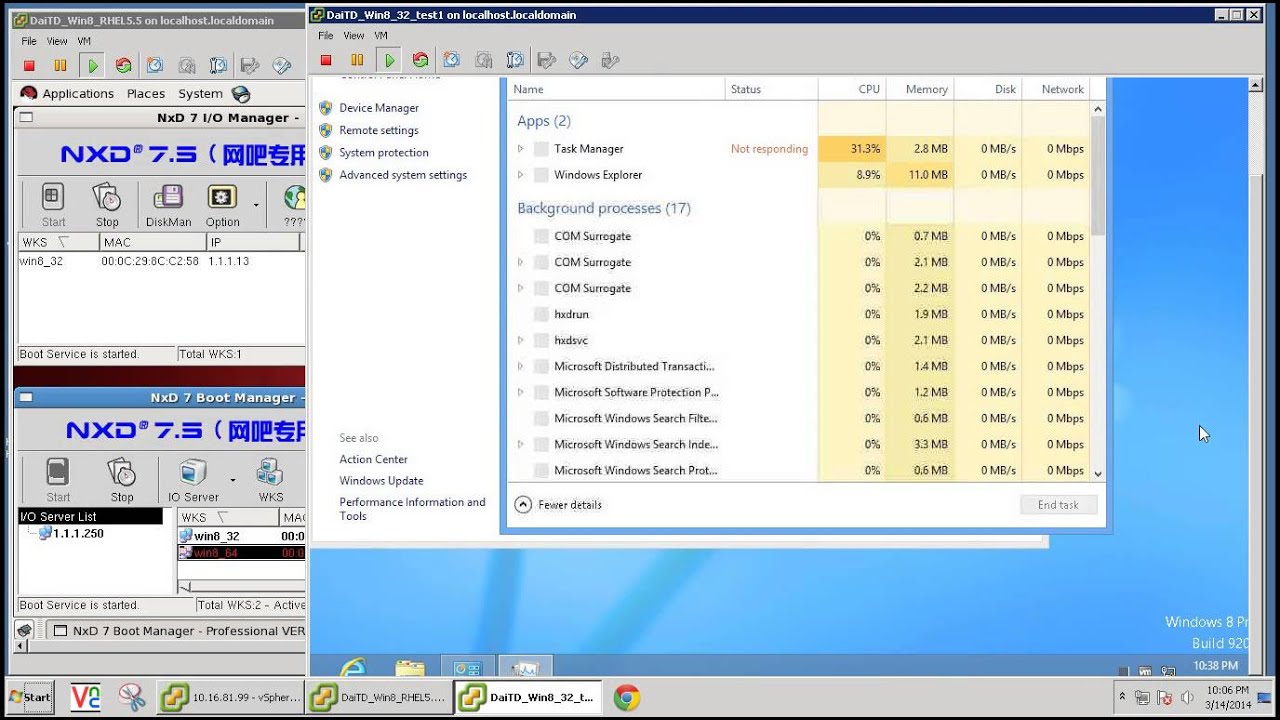Click WKS icon in Boot Manager
This screenshot has width=1280, height=720.
click(270, 479)
